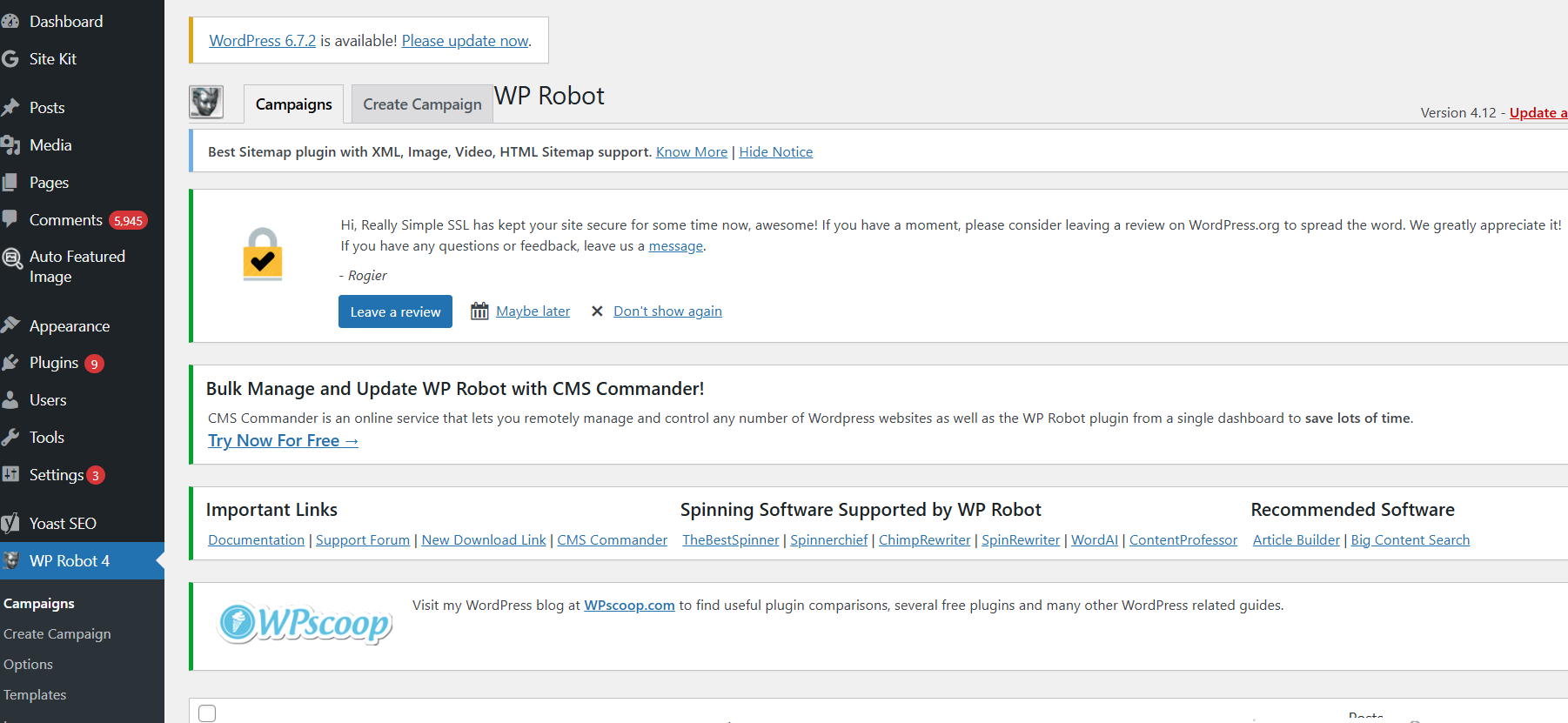The height and width of the screenshot is (723, 1568).
Task: Click the Posts pushpin icon
Action: [x=10, y=108]
